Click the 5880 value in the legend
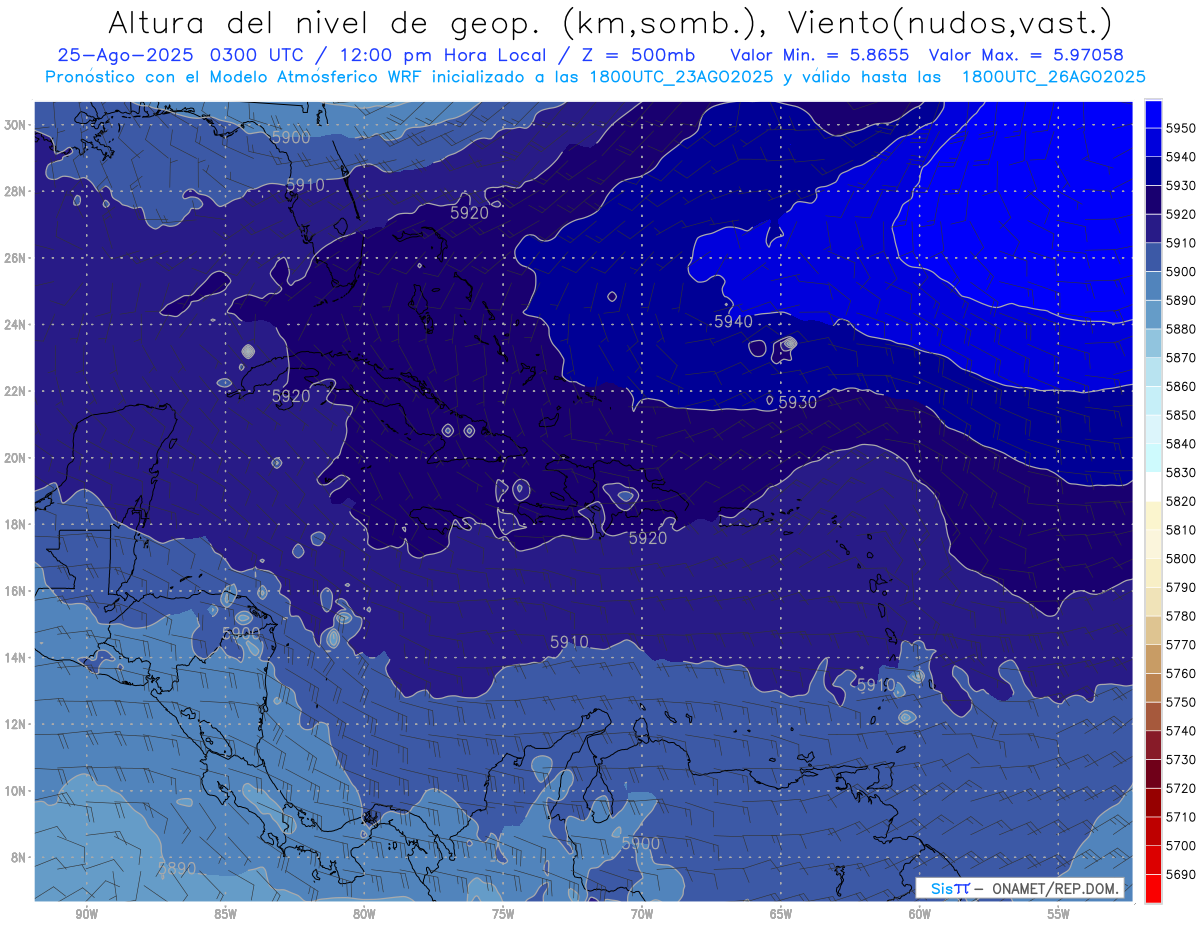 point(1181,329)
